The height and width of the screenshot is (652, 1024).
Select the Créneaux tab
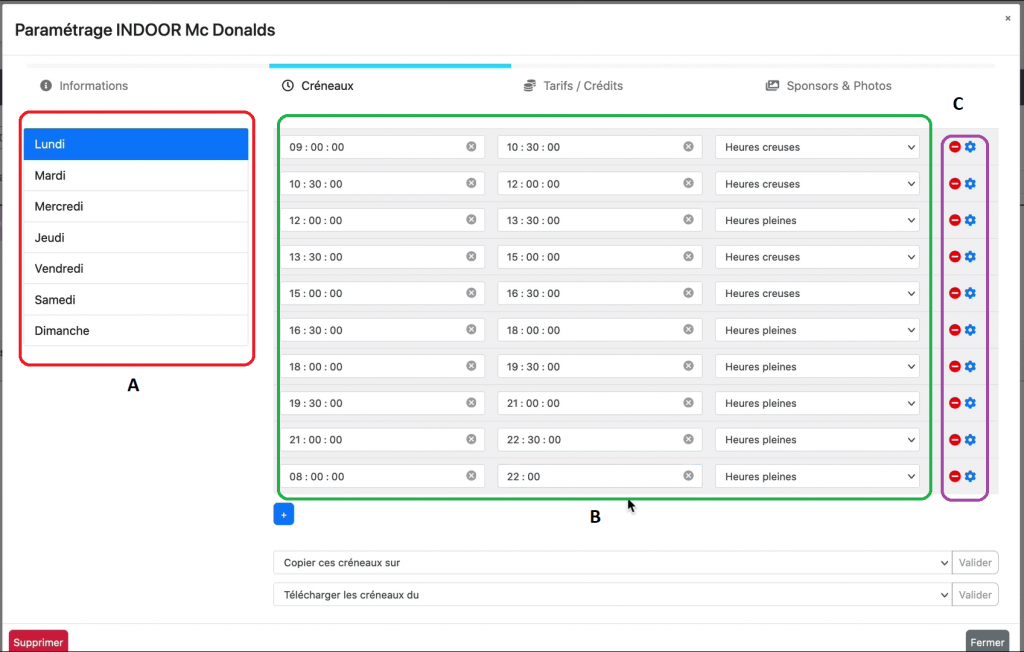coord(318,86)
